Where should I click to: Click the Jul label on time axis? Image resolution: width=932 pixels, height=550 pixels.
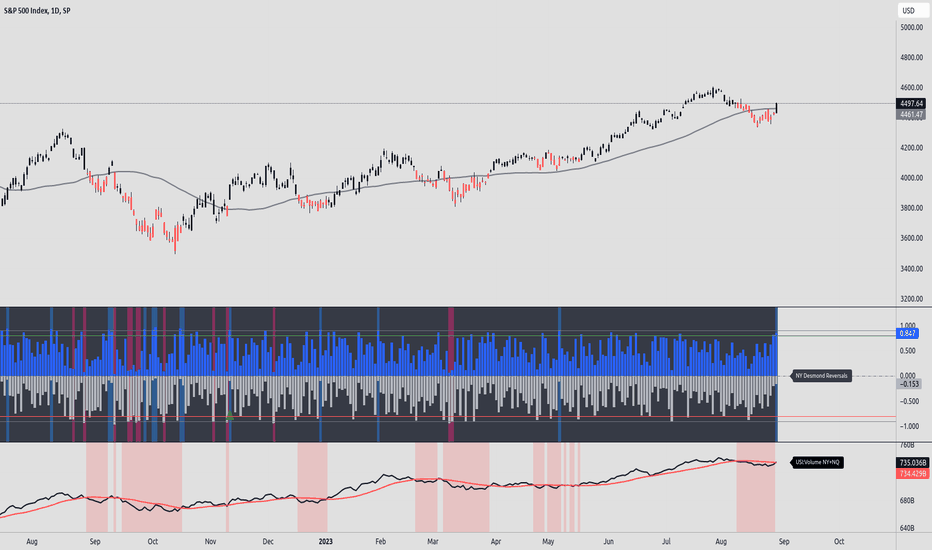coord(666,542)
